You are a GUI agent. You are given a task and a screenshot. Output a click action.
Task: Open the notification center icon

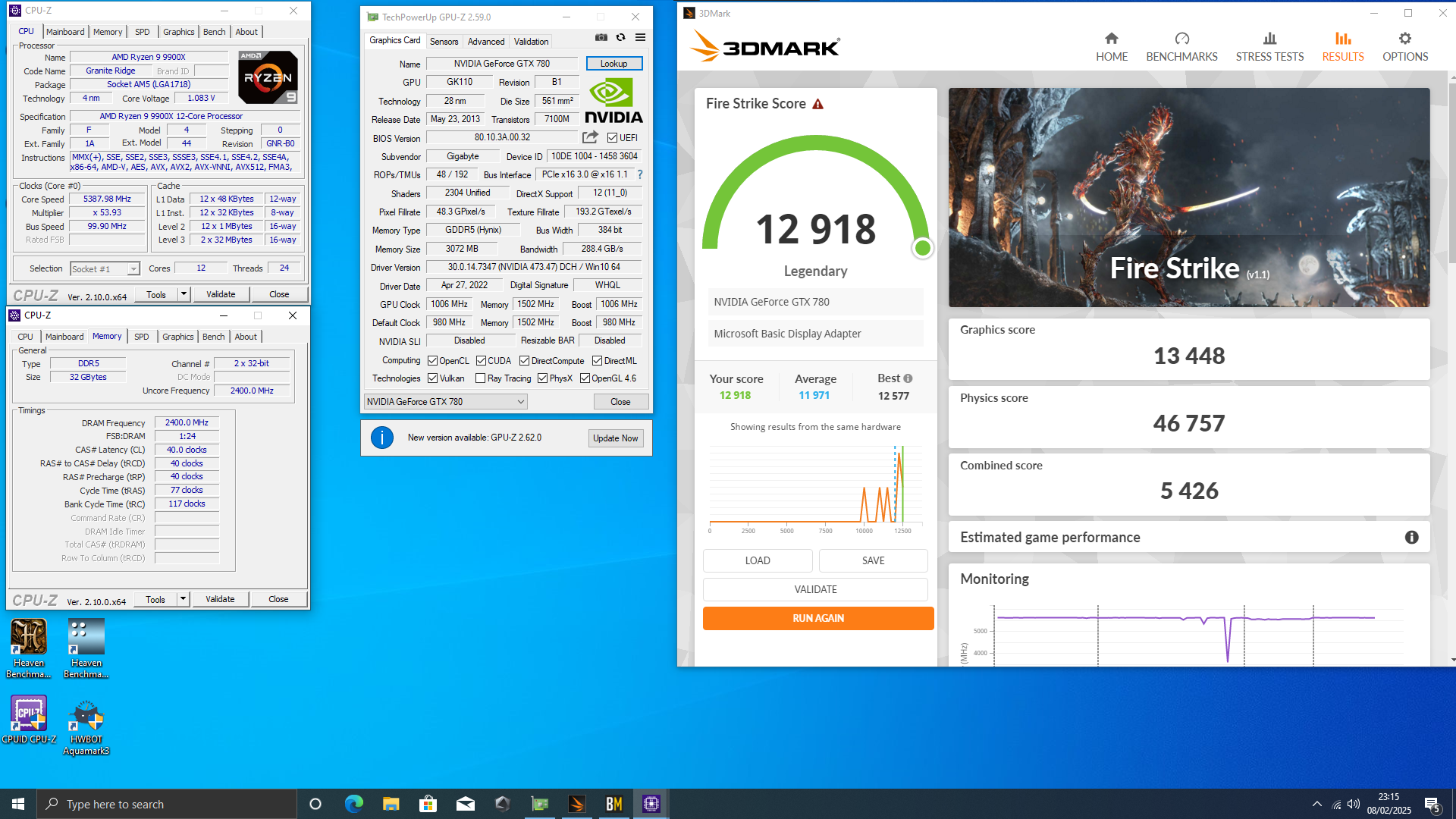(x=1432, y=805)
